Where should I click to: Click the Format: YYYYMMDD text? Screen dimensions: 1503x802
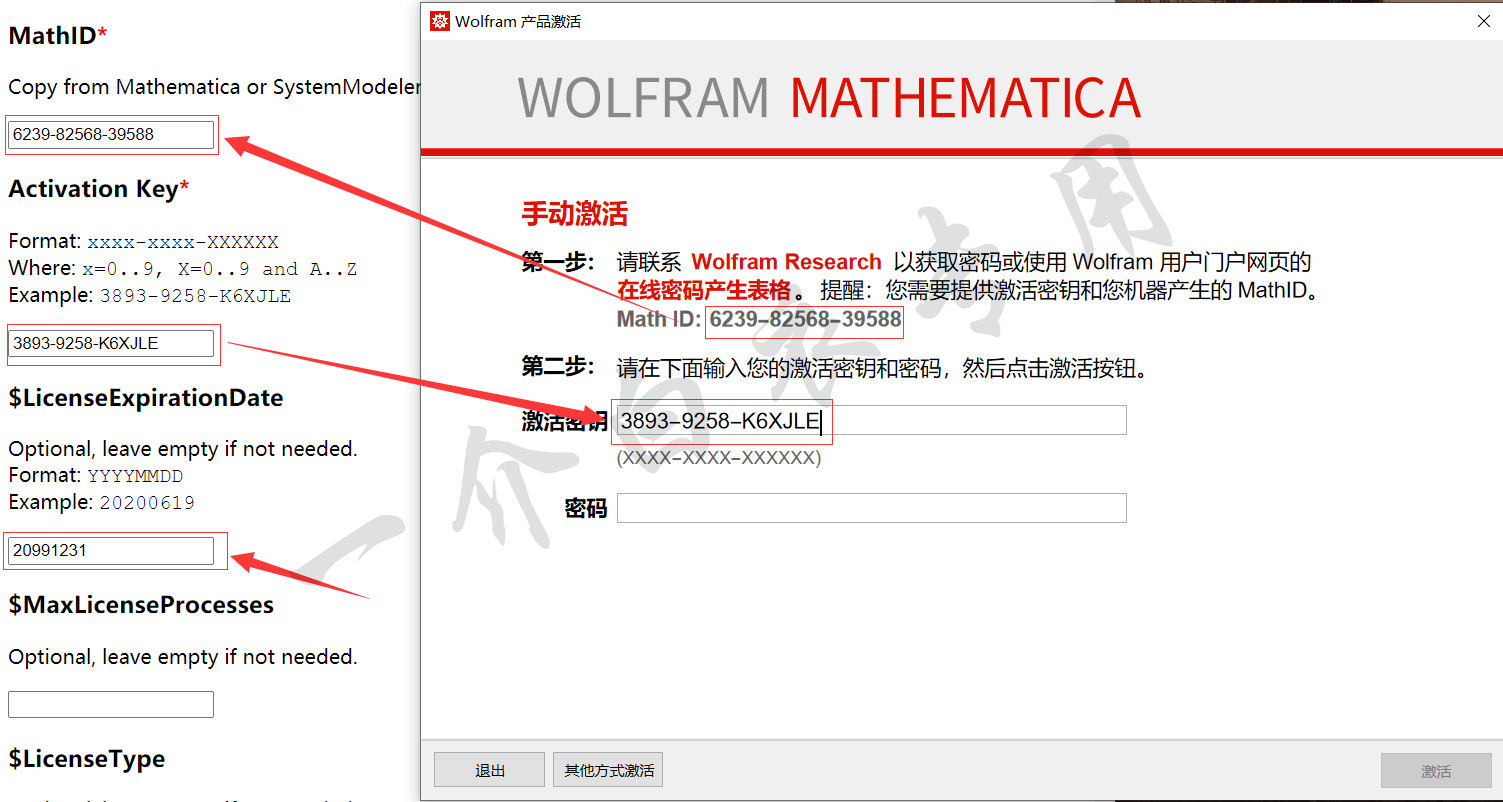(96, 476)
